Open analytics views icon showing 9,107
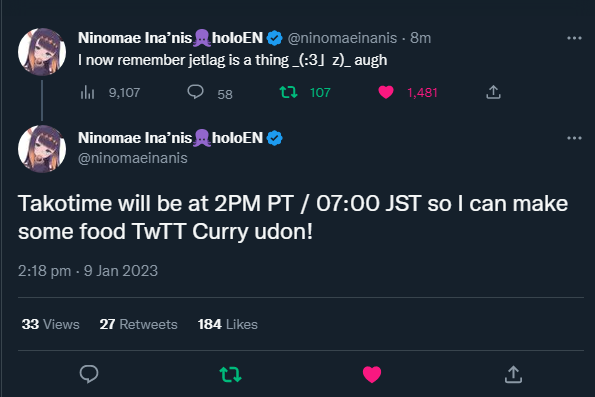 click(87, 92)
